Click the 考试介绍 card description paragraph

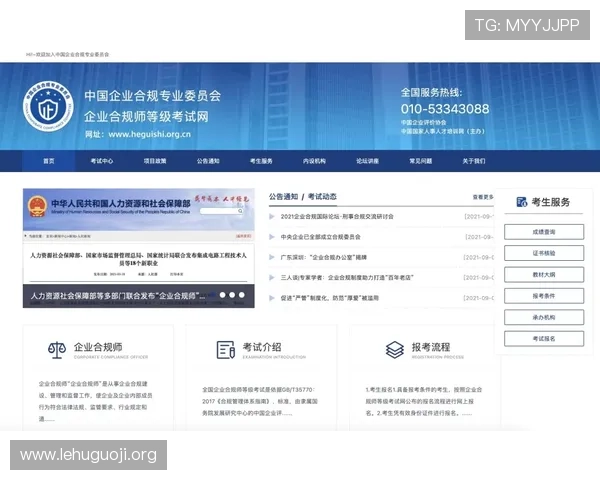point(260,401)
